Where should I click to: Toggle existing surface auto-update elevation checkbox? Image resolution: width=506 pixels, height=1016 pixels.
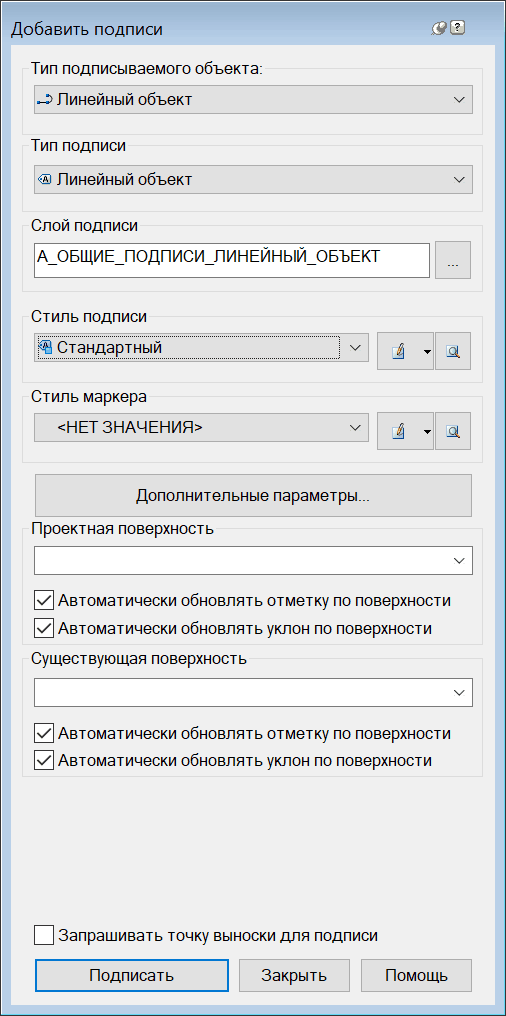(x=44, y=733)
